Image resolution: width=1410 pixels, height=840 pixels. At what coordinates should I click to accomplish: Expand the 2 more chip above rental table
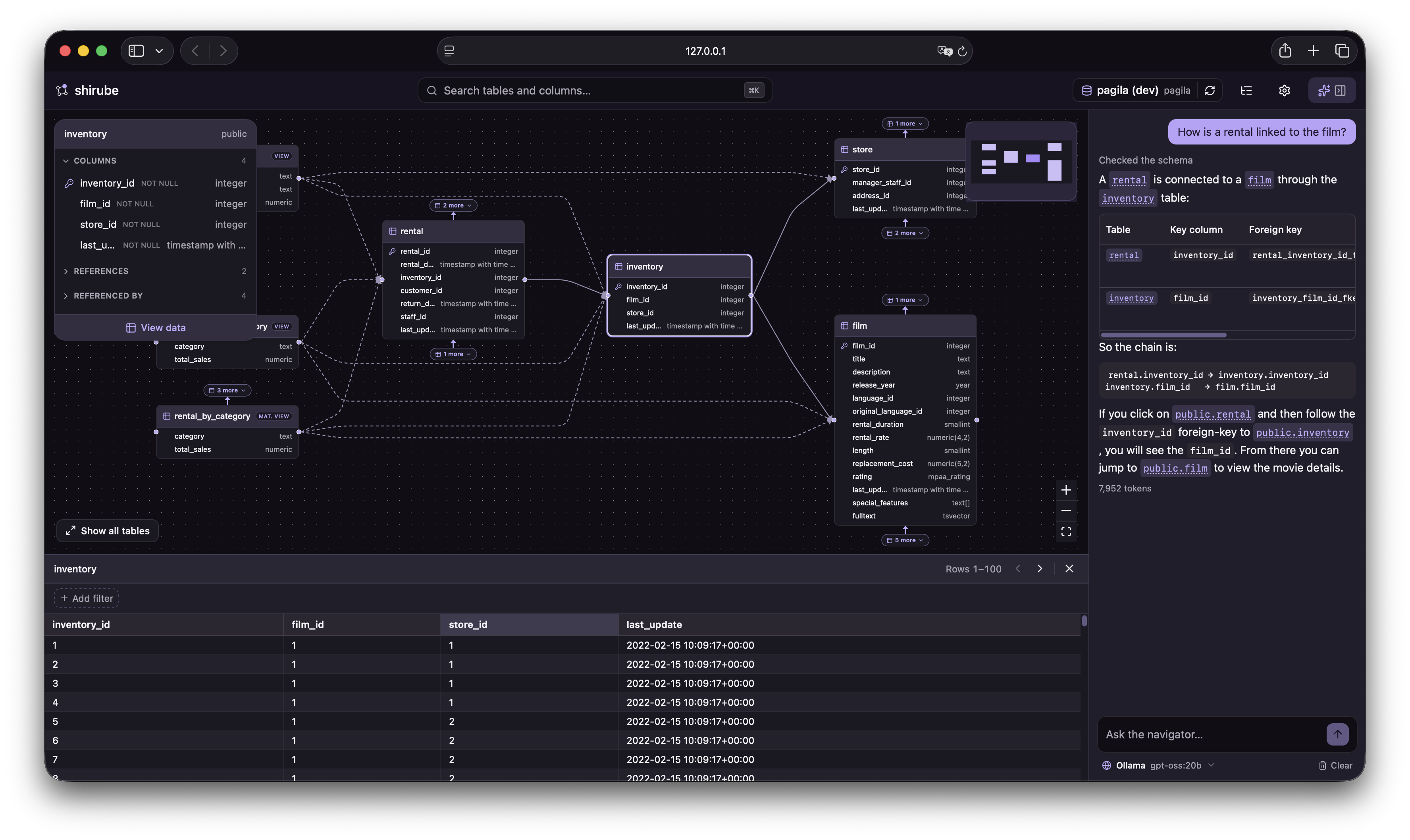453,206
